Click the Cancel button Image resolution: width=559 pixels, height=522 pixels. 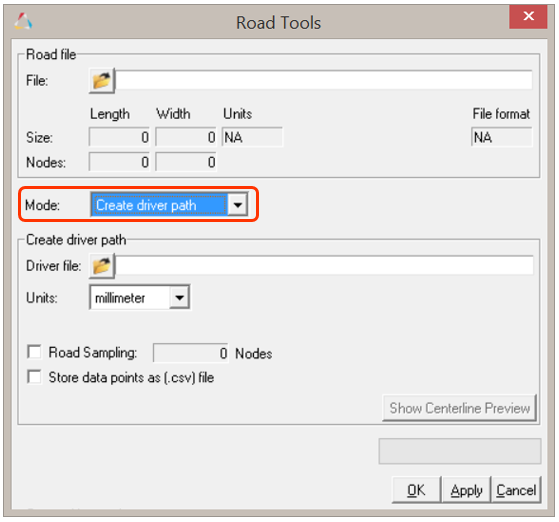pos(516,490)
